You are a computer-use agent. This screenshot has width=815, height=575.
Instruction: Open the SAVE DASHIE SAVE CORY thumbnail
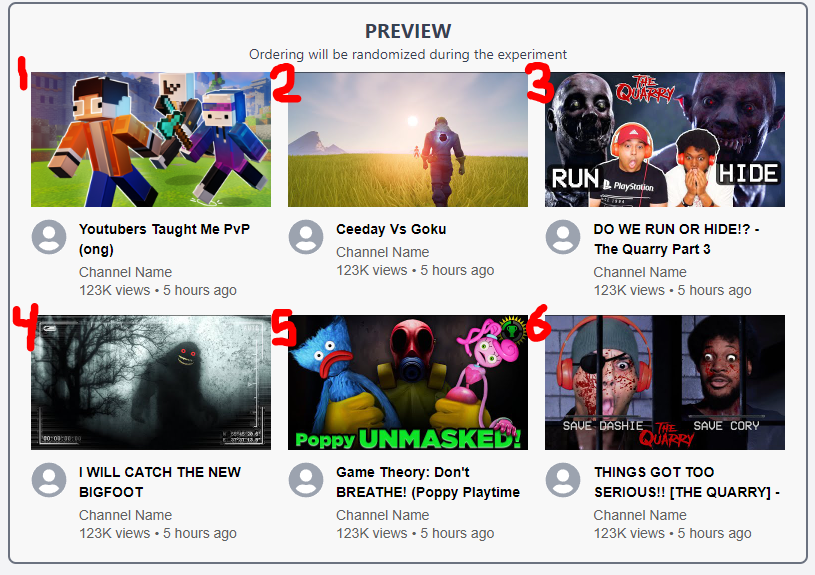pyautogui.click(x=665, y=382)
